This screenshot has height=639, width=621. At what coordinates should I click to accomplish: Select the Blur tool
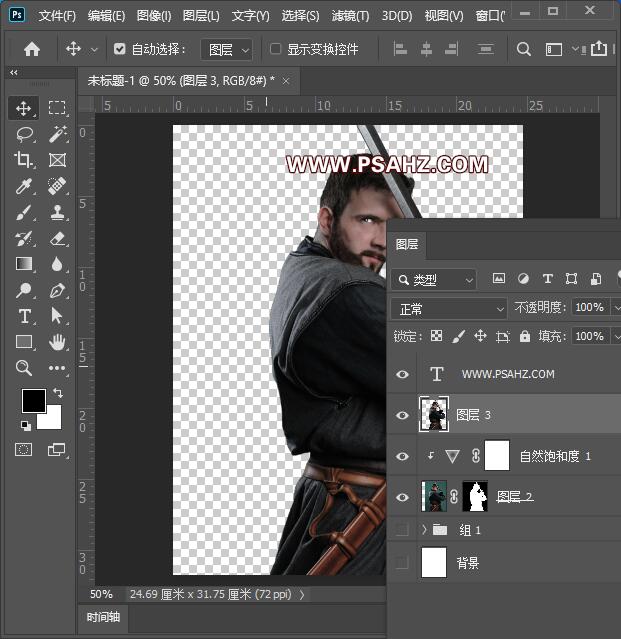(57, 264)
